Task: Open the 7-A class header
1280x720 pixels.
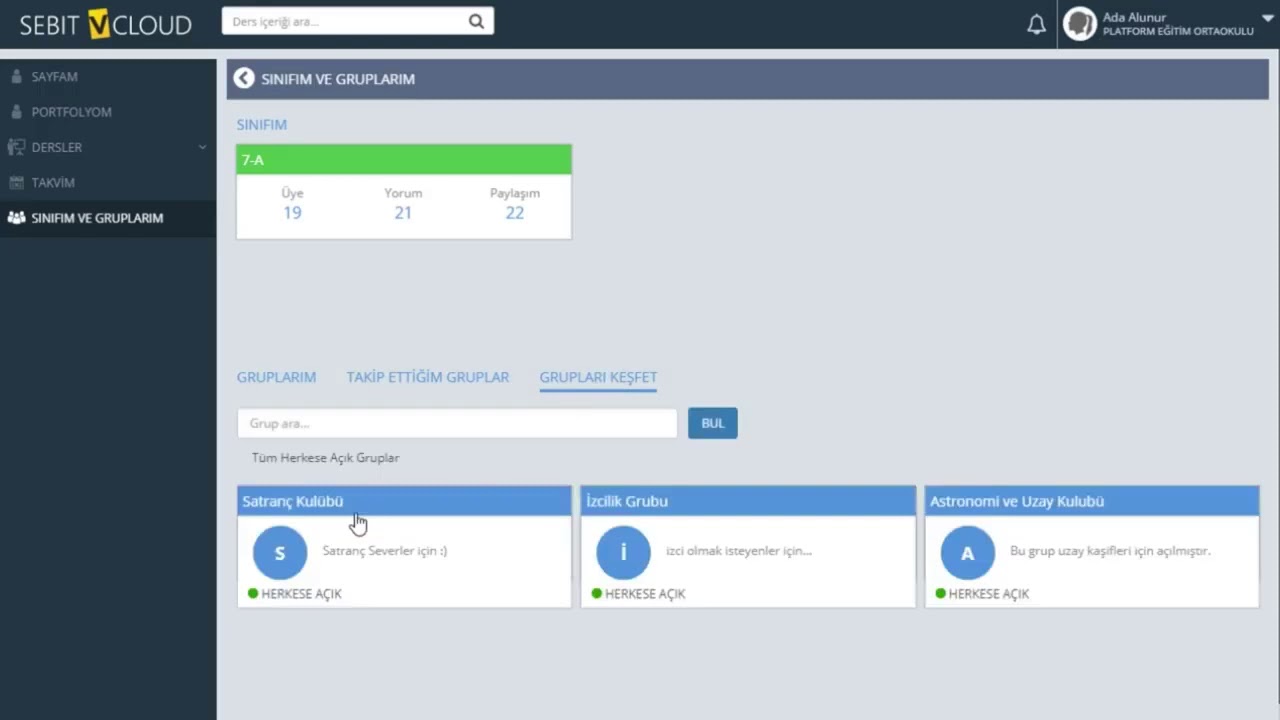Action: (x=404, y=160)
